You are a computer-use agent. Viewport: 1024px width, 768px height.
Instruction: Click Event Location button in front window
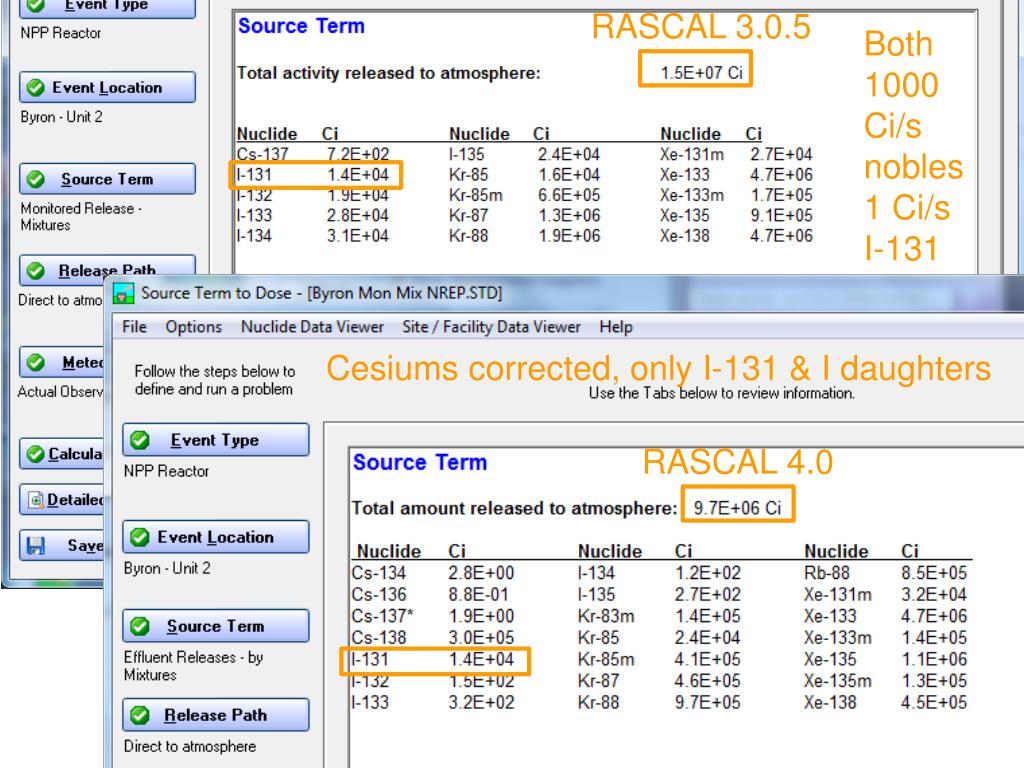click(216, 537)
